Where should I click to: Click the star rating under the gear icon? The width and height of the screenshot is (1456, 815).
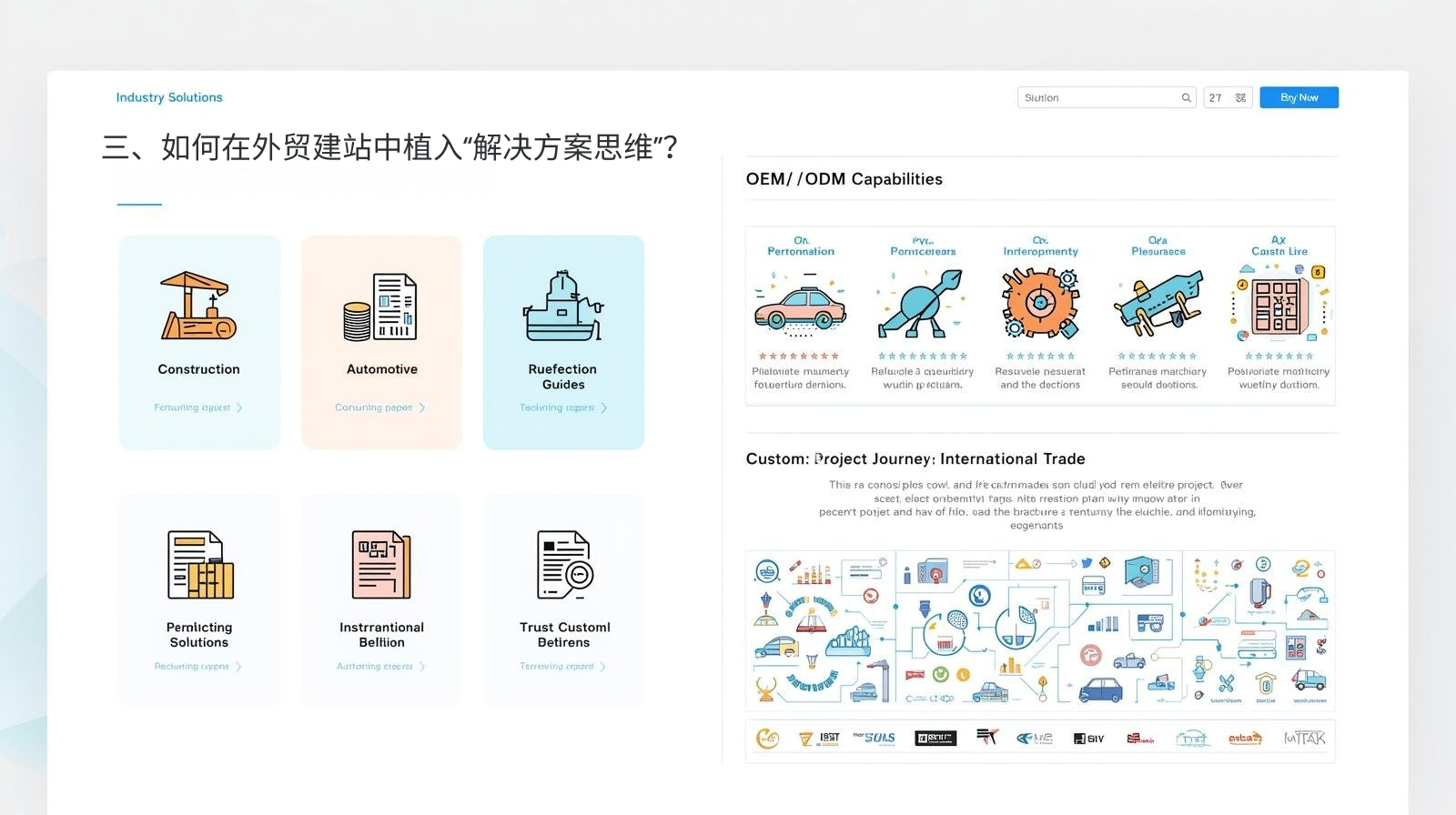pos(1040,356)
